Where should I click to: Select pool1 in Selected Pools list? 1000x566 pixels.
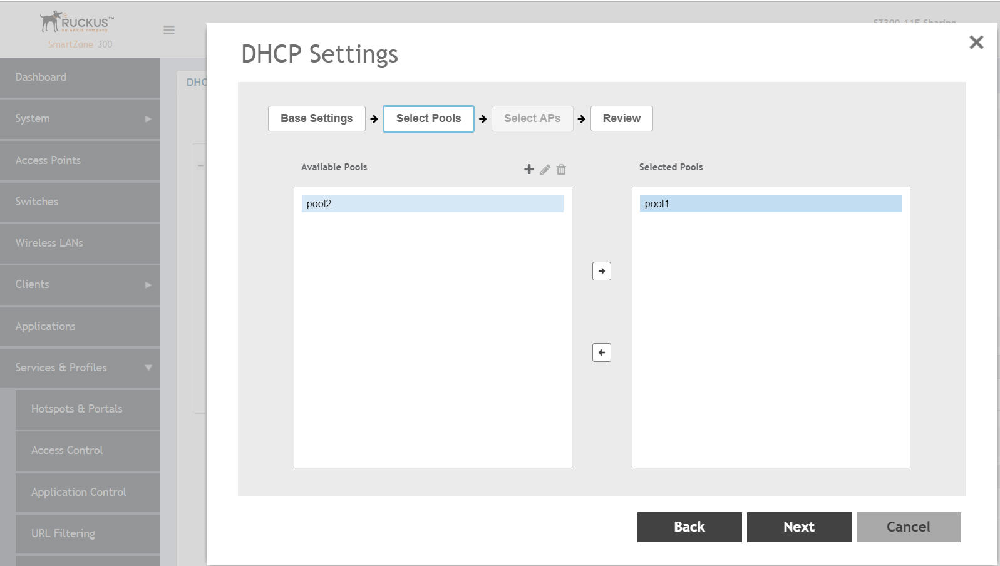pyautogui.click(x=770, y=204)
